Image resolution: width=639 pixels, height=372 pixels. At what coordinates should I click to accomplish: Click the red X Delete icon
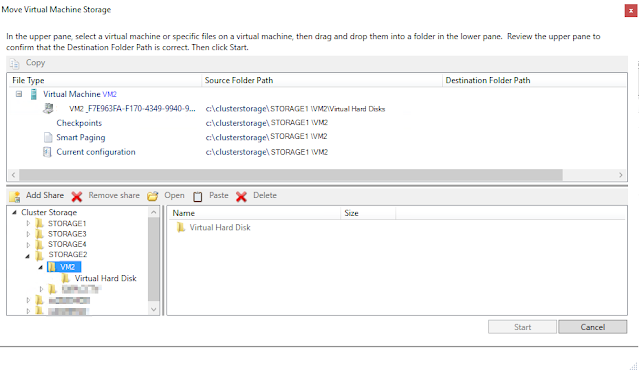[241, 197]
